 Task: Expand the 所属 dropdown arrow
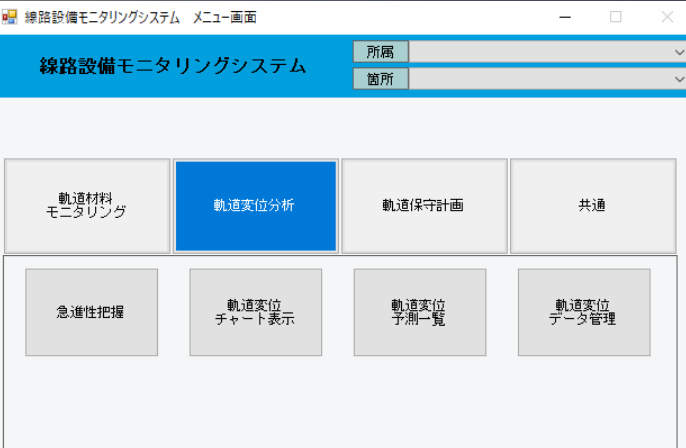(x=679, y=52)
